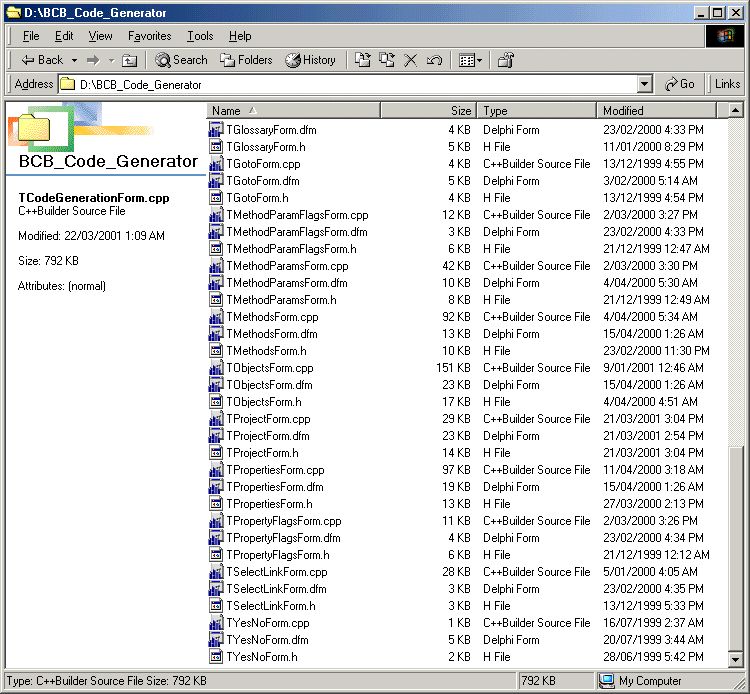Image resolution: width=750 pixels, height=694 pixels.
Task: Select the TObjectsForm.cpp file icon
Action: pos(216,368)
